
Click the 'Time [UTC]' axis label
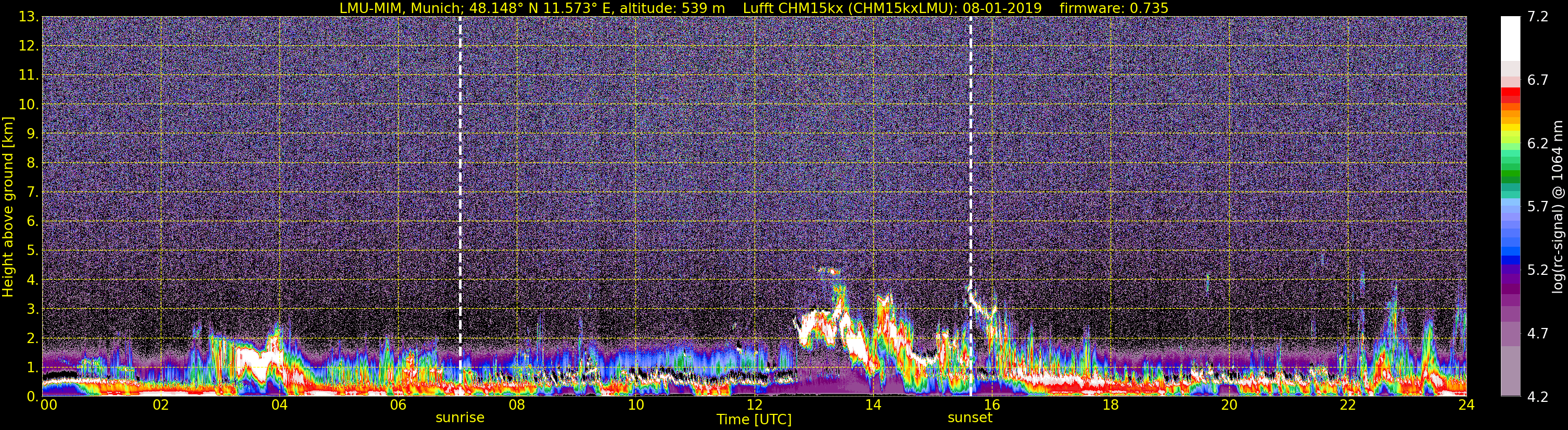point(754,420)
